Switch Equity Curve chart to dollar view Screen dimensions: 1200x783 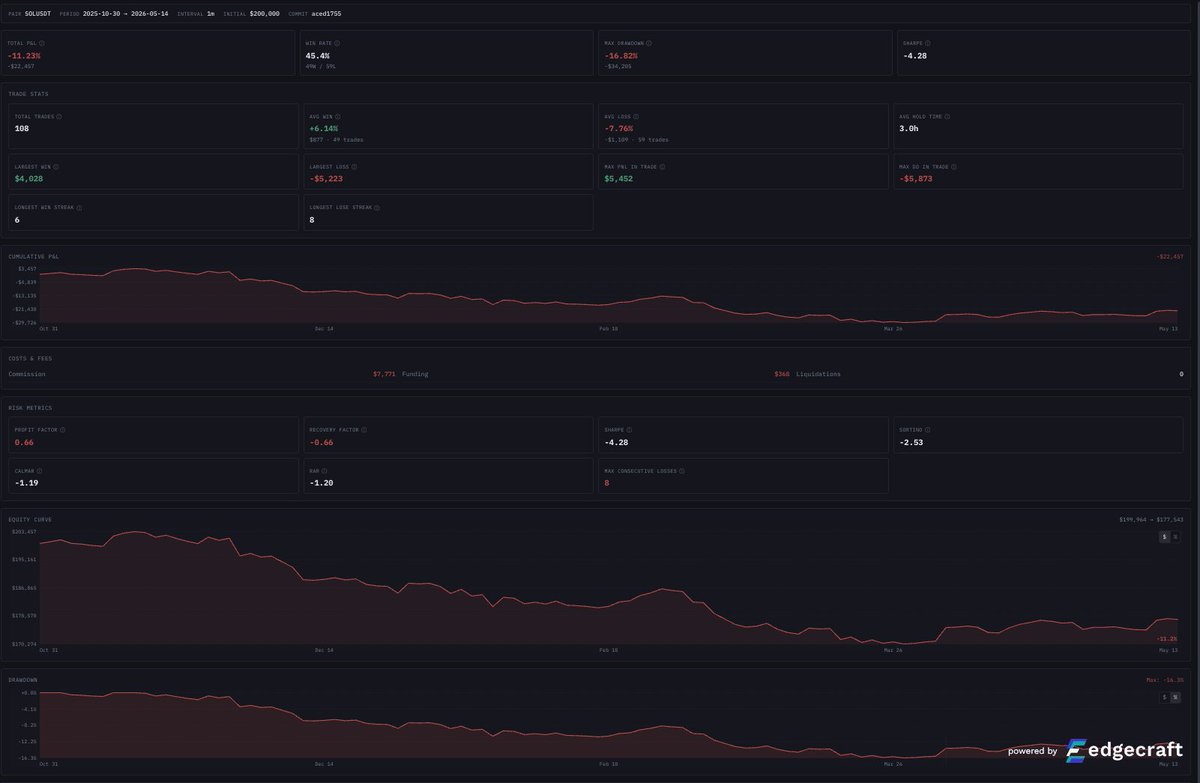coord(1164,537)
